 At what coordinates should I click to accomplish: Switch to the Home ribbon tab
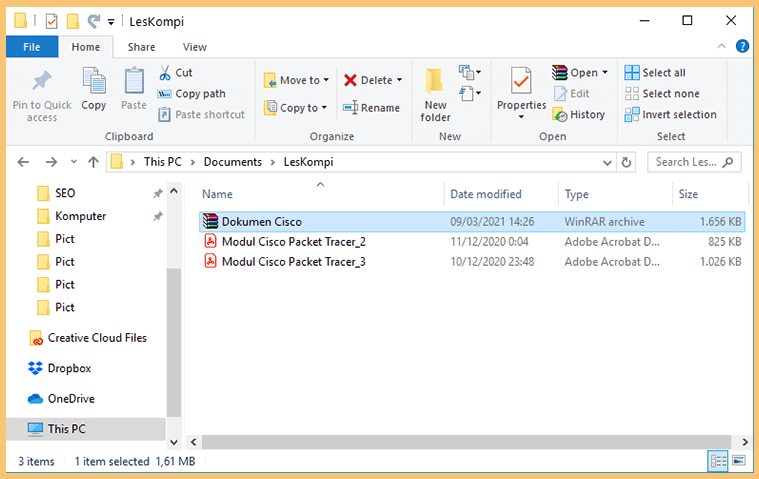pyautogui.click(x=86, y=47)
